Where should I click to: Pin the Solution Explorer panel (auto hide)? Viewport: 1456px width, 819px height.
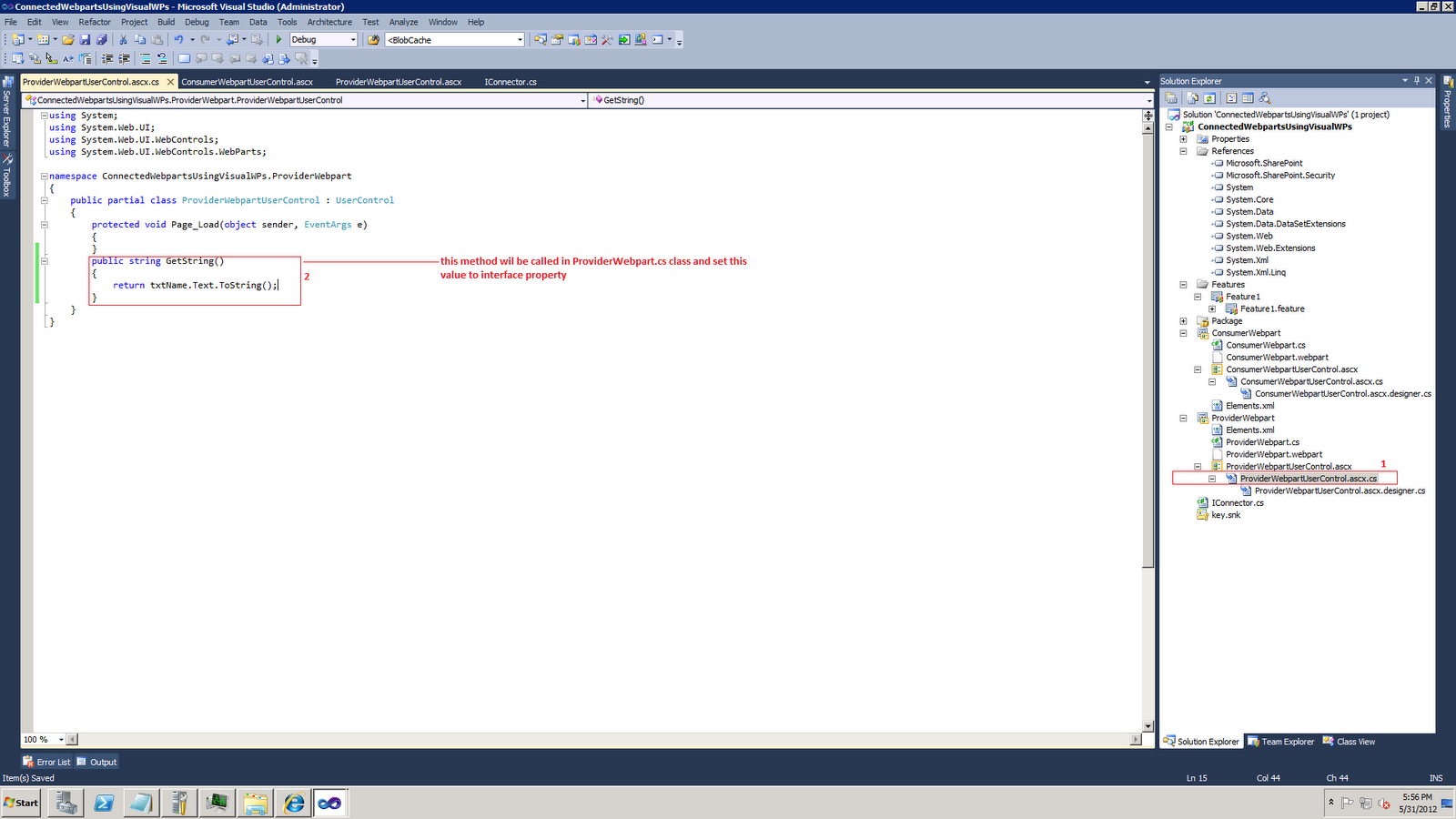[1417, 81]
